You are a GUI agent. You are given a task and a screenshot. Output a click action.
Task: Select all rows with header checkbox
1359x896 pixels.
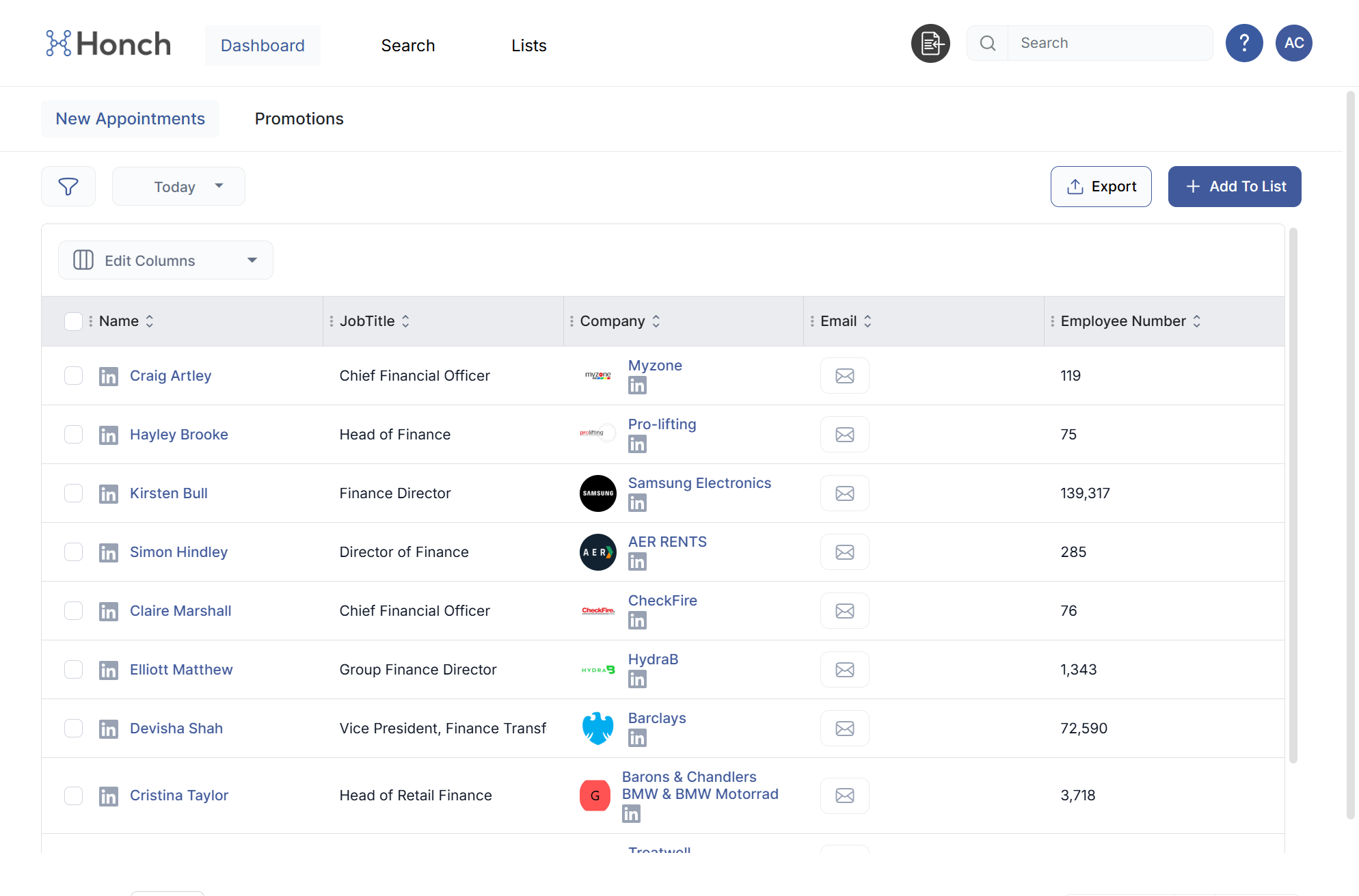point(73,321)
